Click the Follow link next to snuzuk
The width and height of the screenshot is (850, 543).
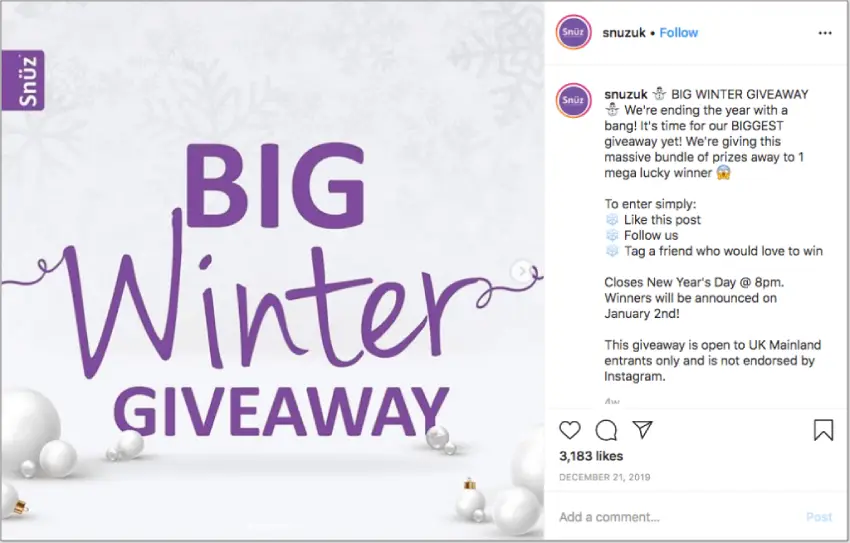(x=679, y=33)
